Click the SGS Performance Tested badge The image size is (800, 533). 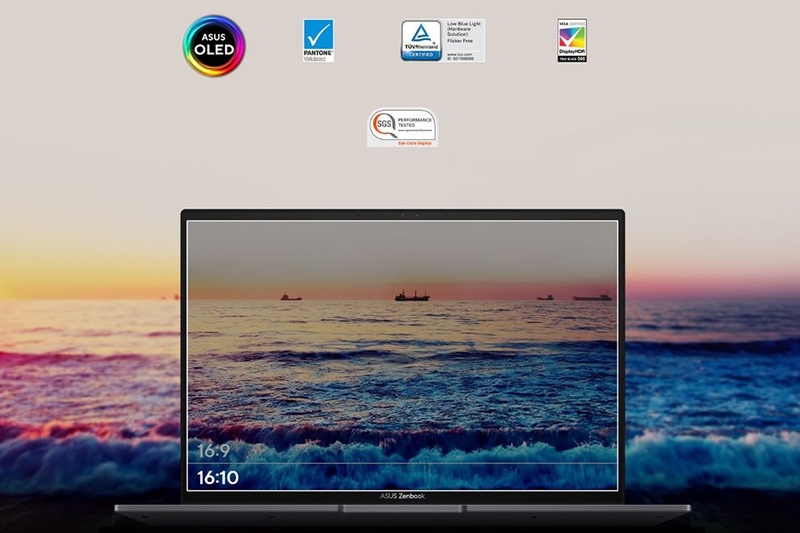402,128
